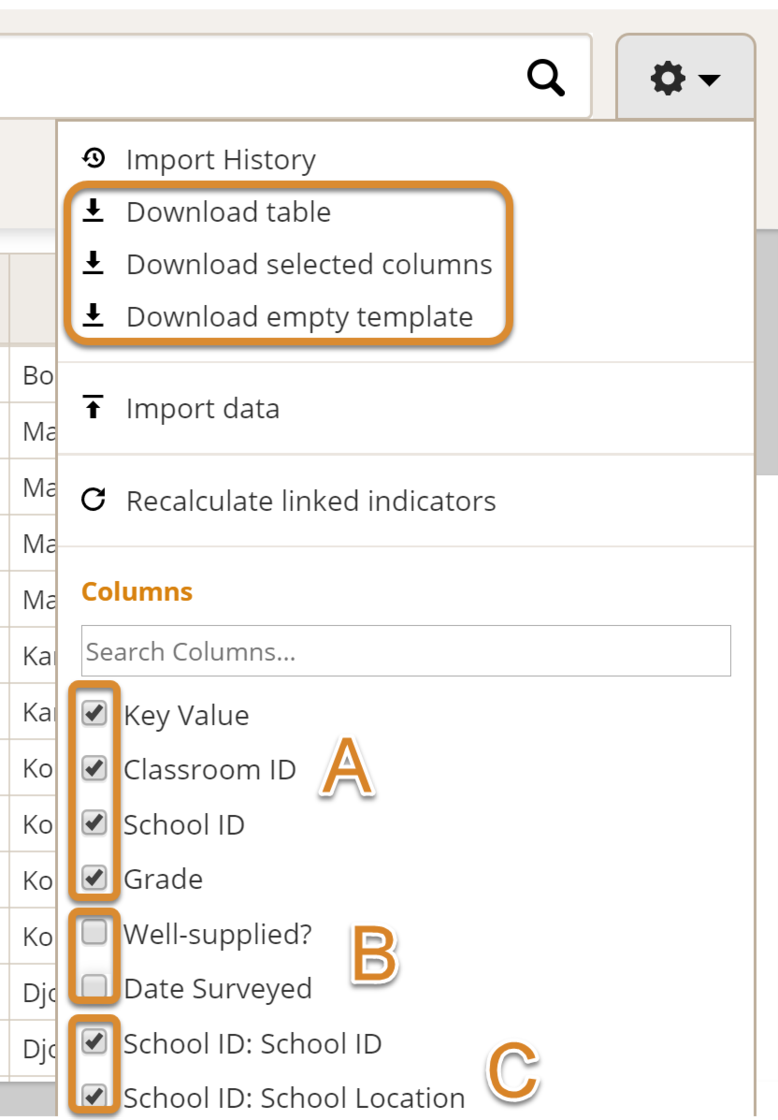Choose Import History from the menu
778x1120 pixels.
(x=221, y=159)
